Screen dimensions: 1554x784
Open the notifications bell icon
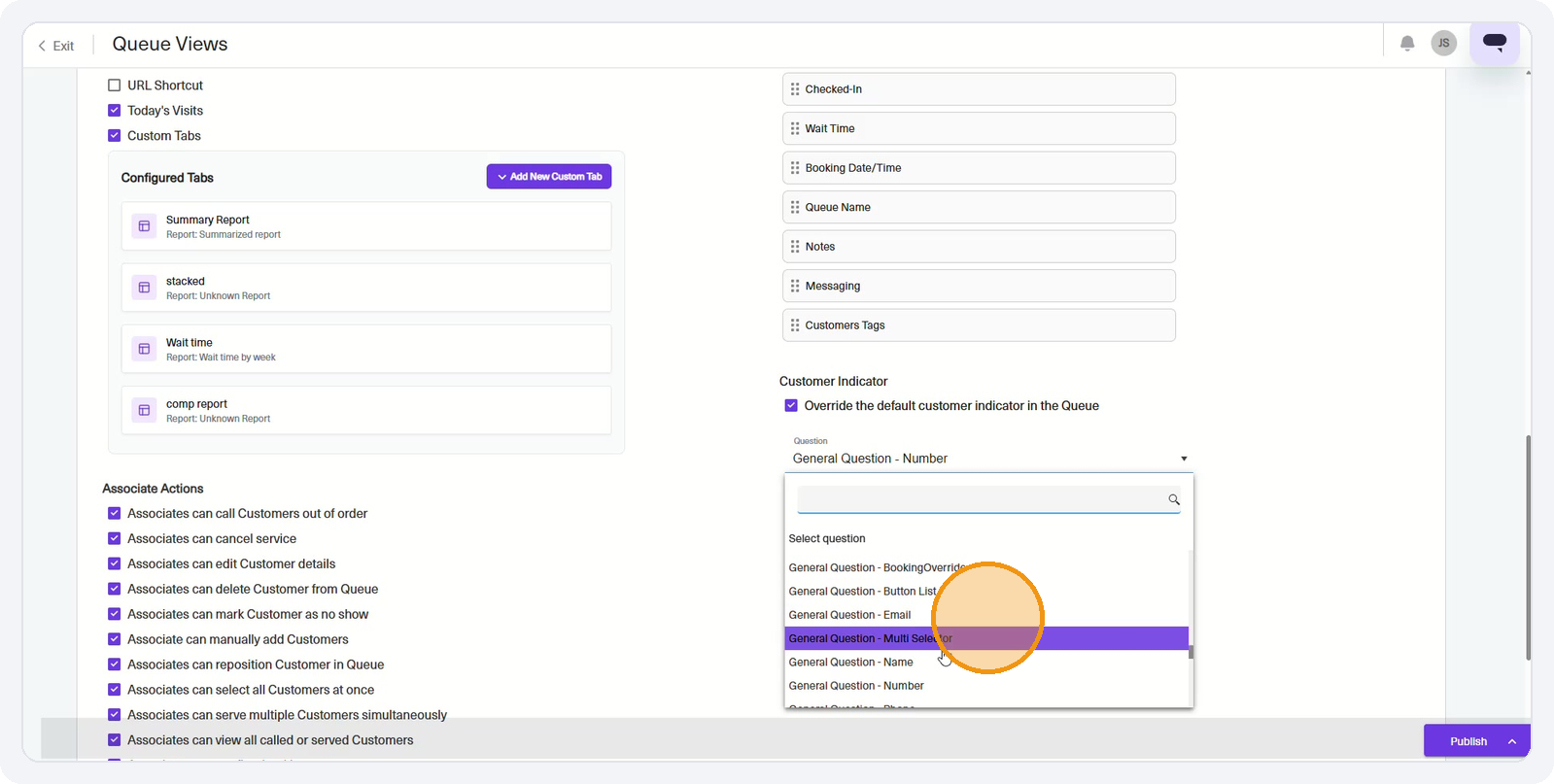[1407, 44]
